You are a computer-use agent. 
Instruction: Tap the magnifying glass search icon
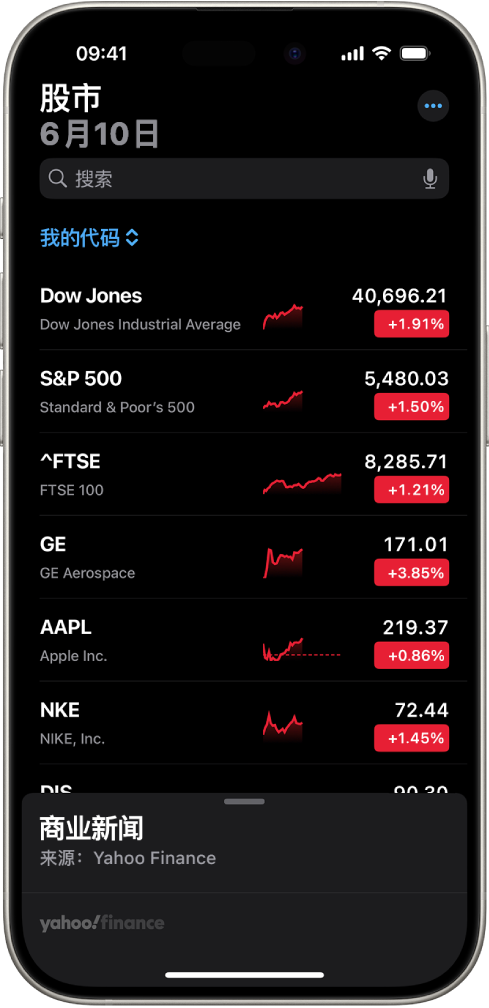pyautogui.click(x=58, y=178)
